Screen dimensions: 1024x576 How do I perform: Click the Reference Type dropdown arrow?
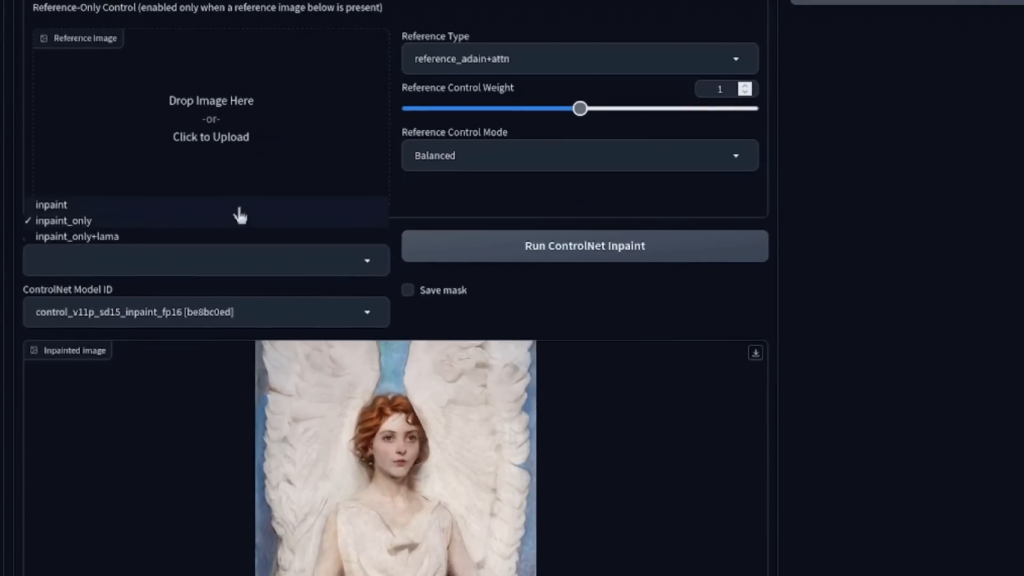coord(736,59)
